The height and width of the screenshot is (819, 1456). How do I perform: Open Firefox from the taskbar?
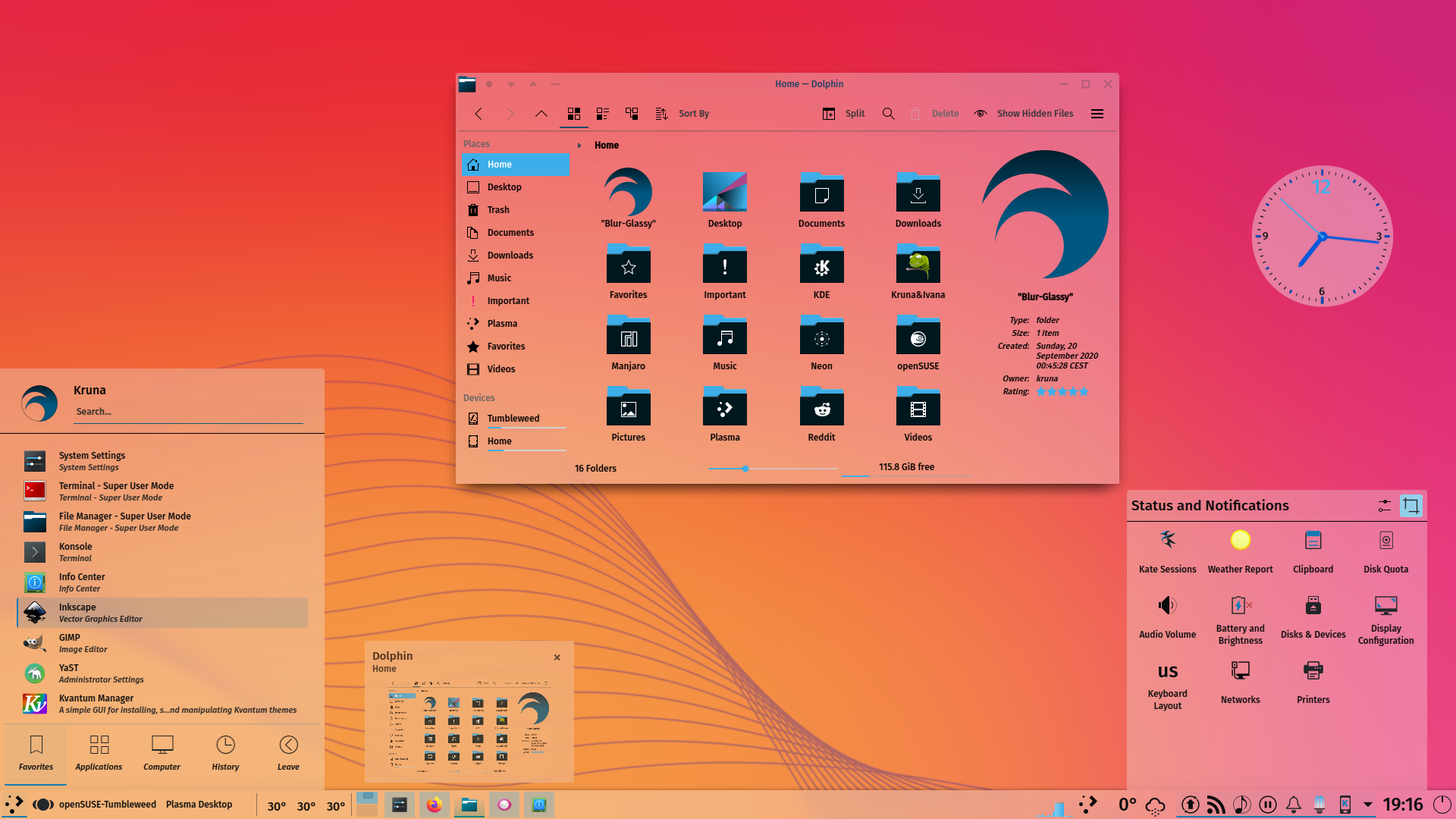[434, 805]
